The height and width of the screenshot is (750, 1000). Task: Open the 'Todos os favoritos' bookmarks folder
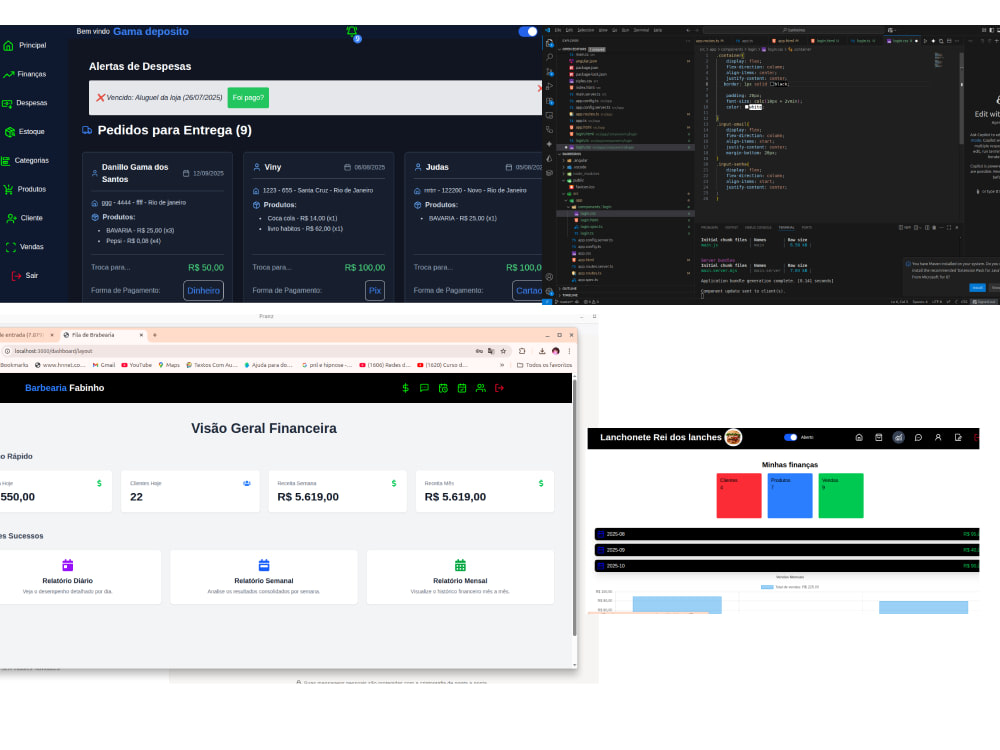[544, 365]
